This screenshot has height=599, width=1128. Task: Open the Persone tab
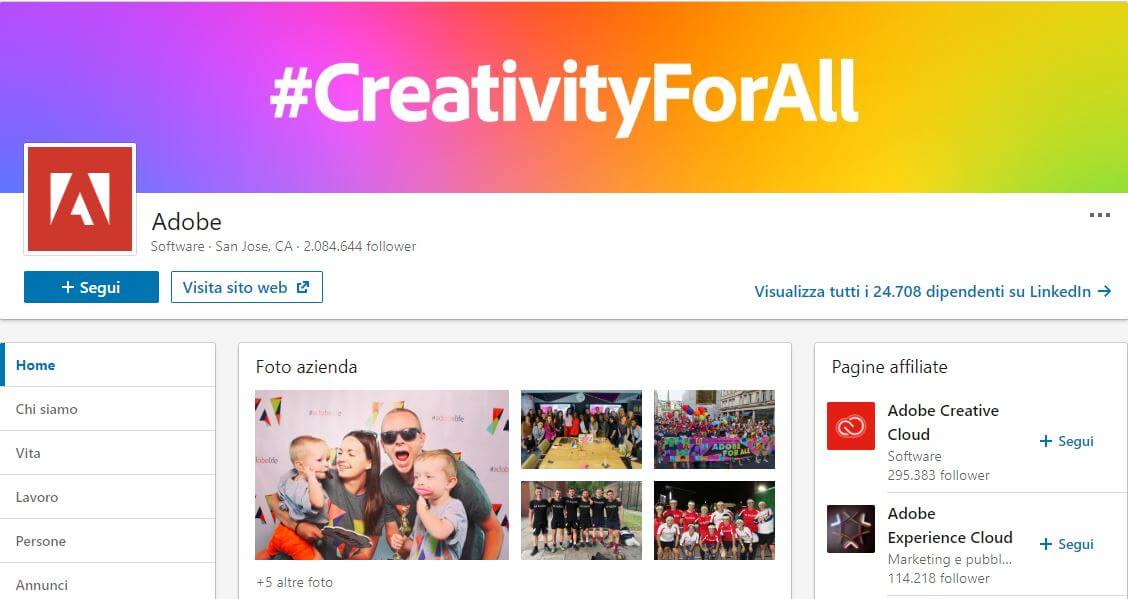coord(108,540)
